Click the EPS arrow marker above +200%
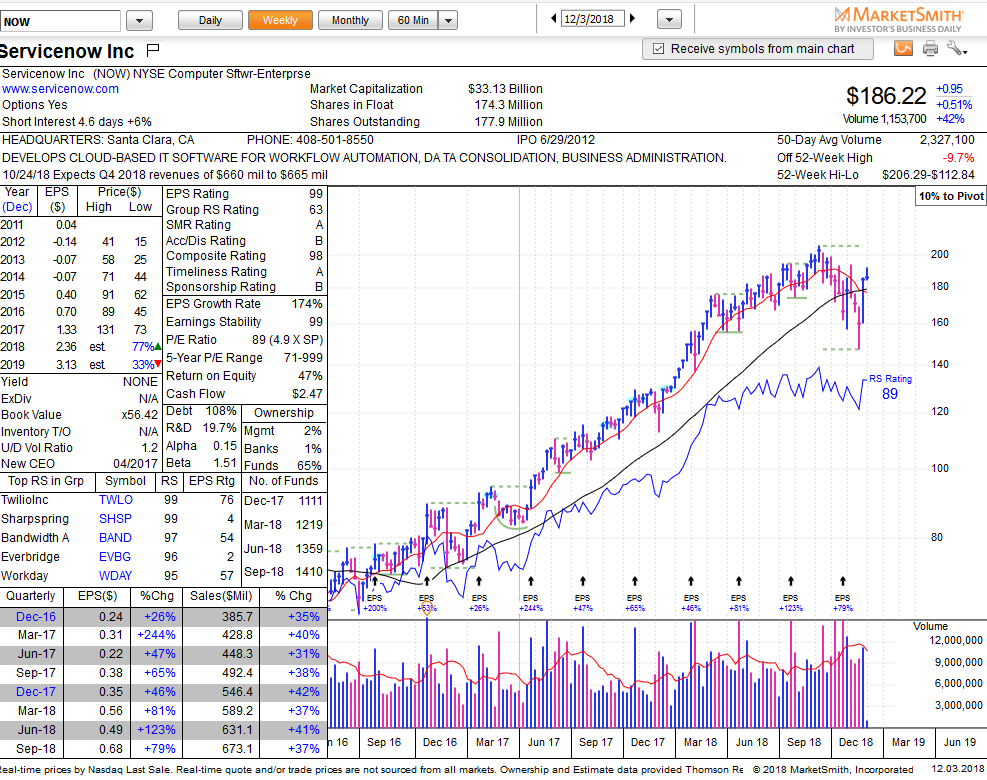The image size is (987, 780). 375,581
